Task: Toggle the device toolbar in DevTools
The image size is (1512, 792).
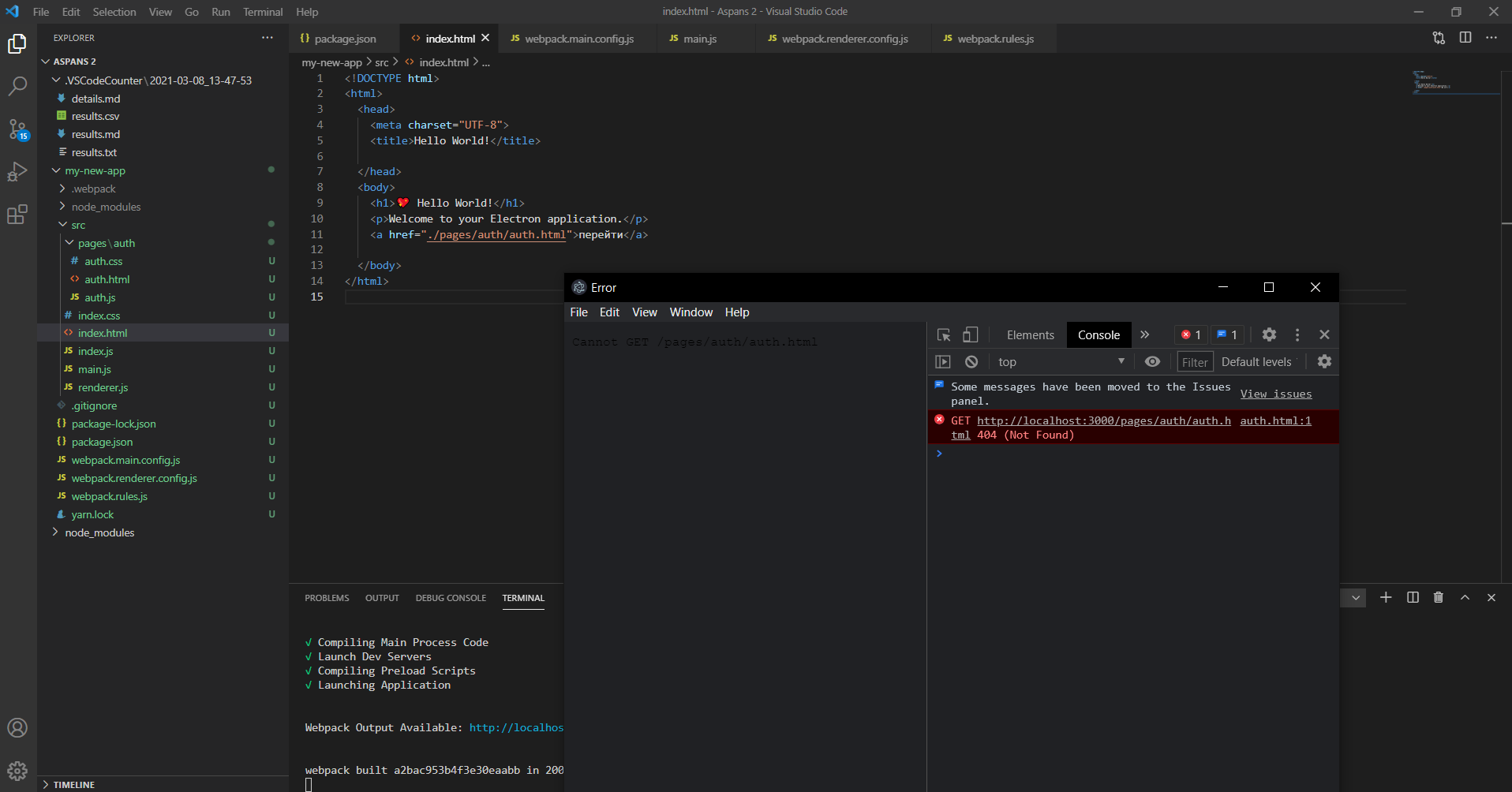Action: (971, 335)
